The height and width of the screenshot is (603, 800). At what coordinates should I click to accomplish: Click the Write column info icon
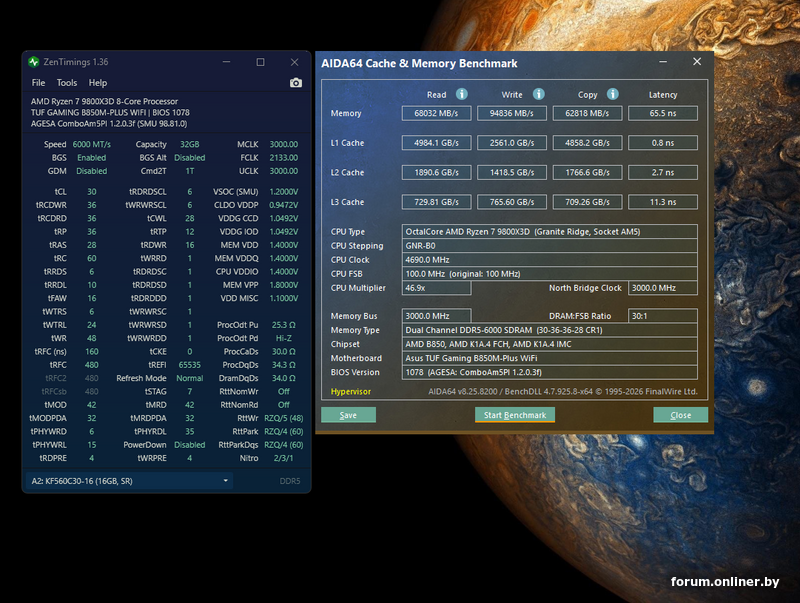coord(539,94)
